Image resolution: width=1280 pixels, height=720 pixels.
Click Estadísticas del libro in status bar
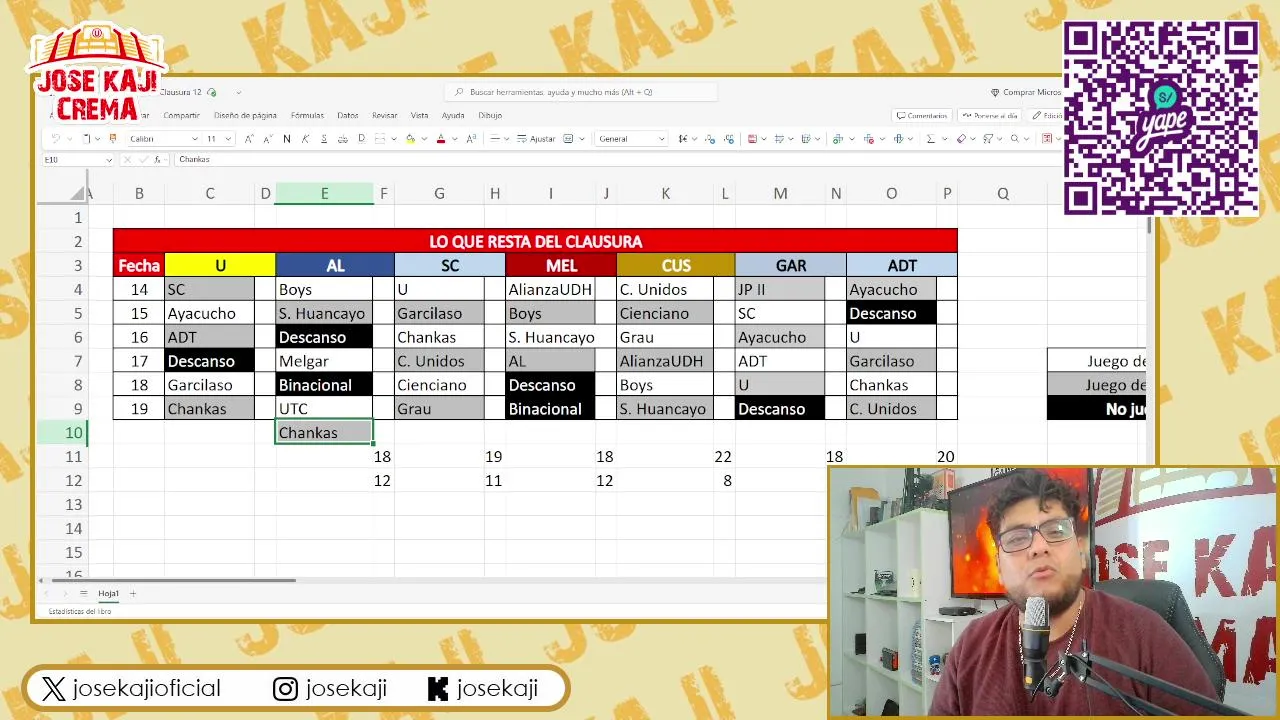tap(80, 611)
